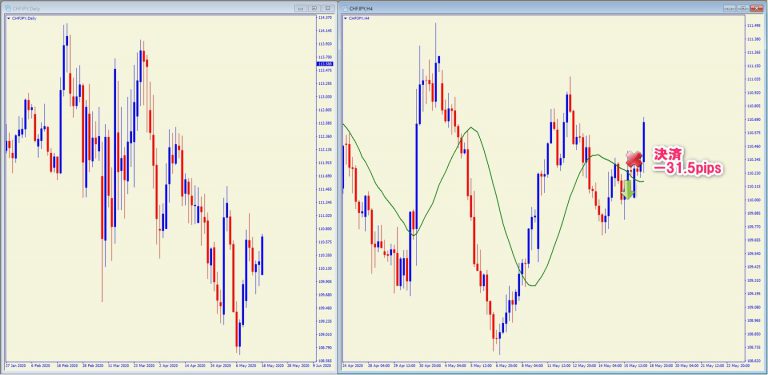The width and height of the screenshot is (768, 375).
Task: Click the CHFJPY Daily window title icon
Action: click(7, 8)
